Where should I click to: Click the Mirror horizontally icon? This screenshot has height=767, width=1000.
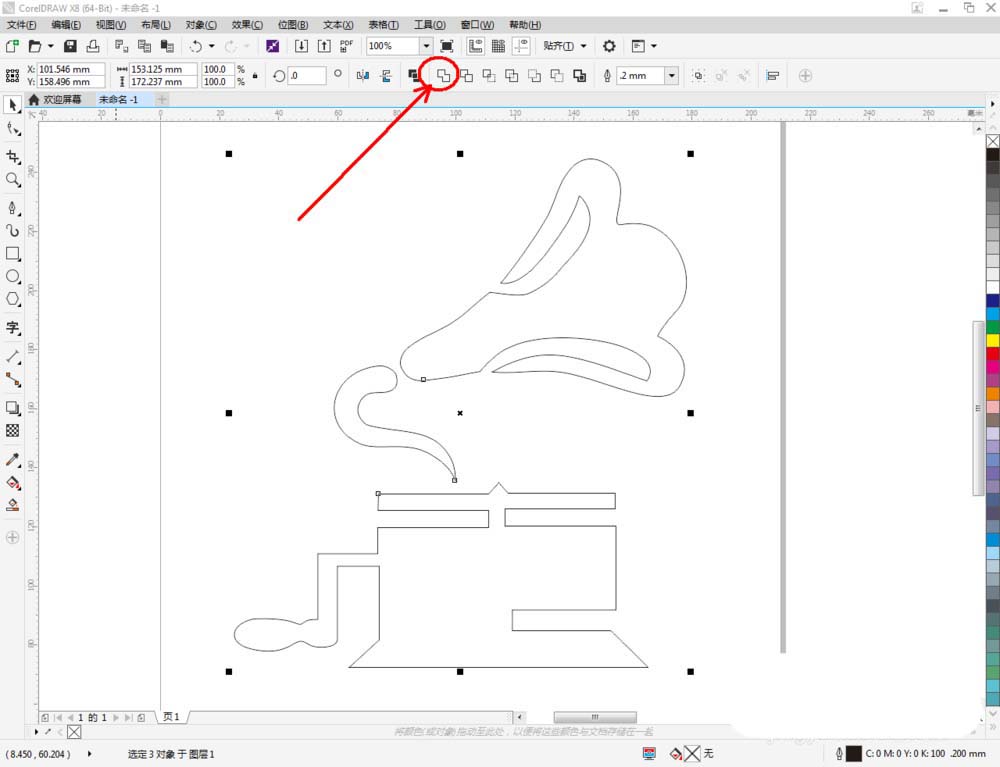(363, 75)
